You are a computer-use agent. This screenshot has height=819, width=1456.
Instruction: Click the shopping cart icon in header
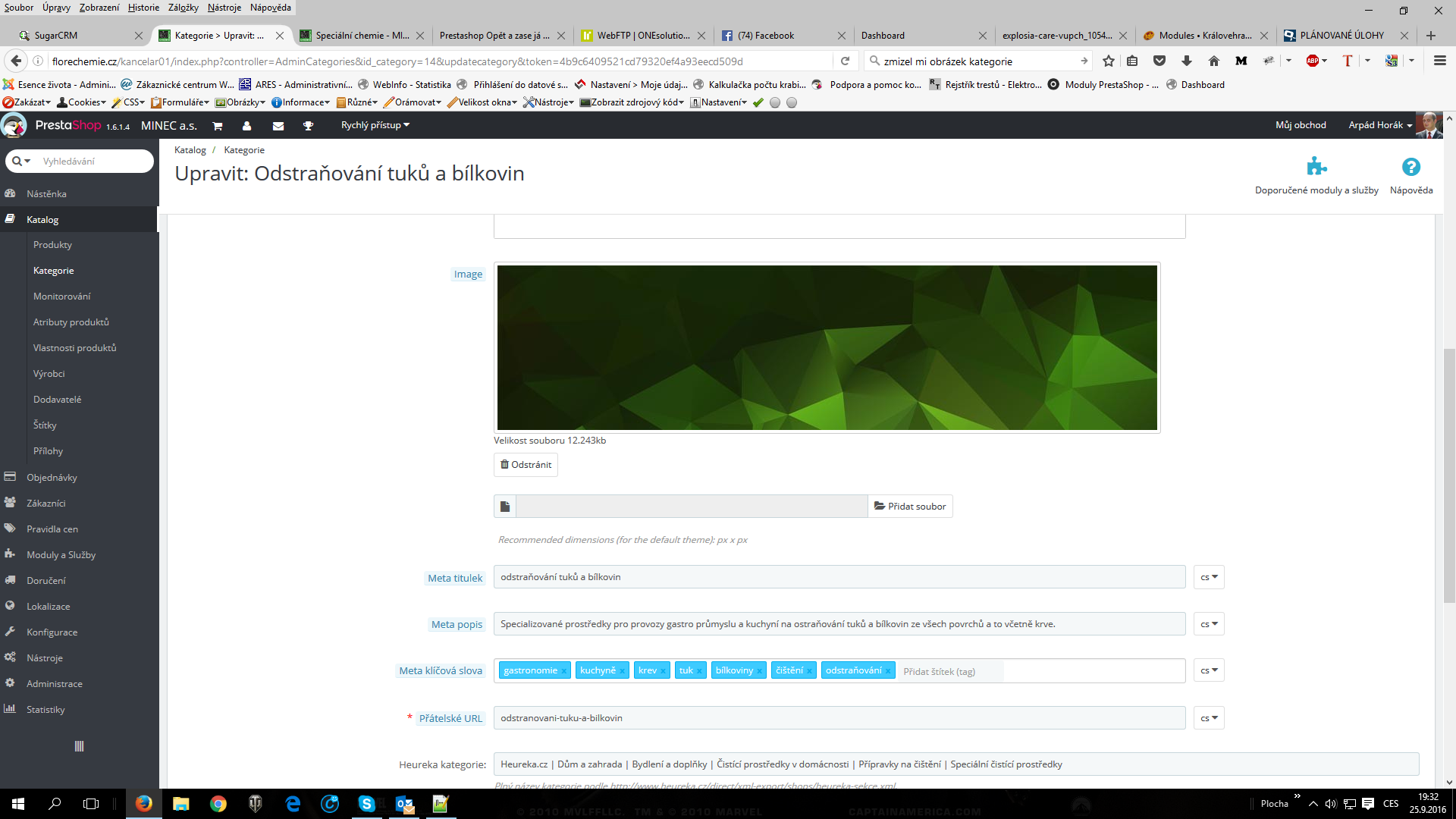click(x=218, y=126)
